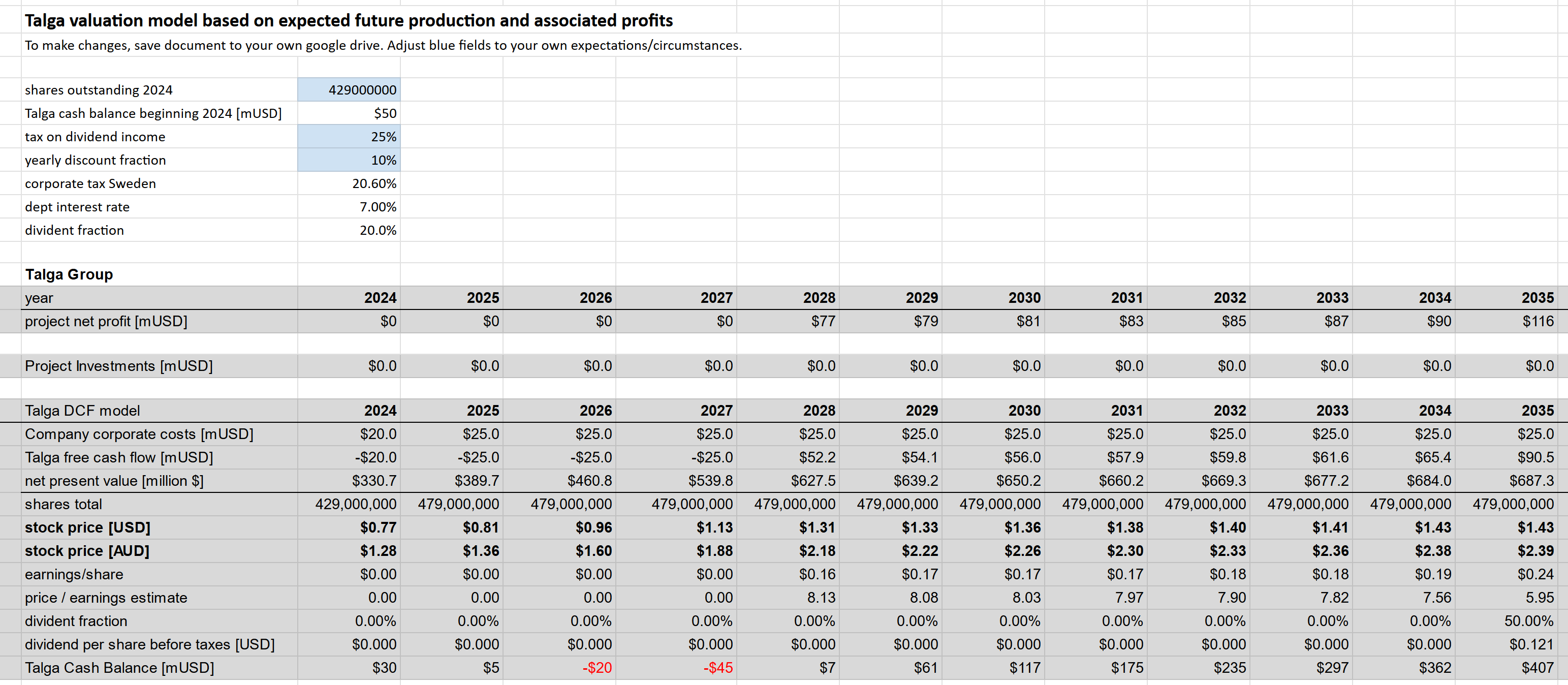
Task: Select Talga Cash Balance $407 for 2035
Action: pyautogui.click(x=1506, y=668)
